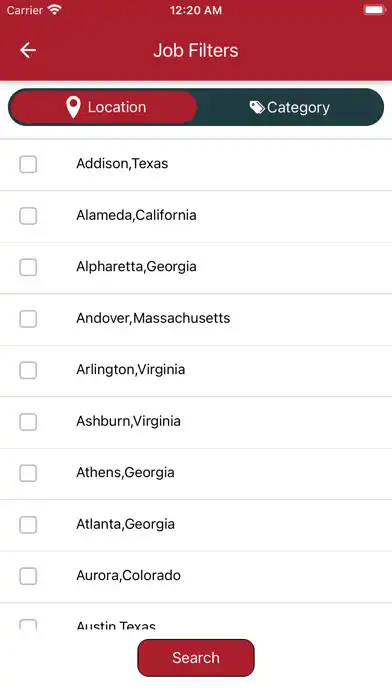Tick the Aurora, Colorado checkbox

(x=28, y=576)
